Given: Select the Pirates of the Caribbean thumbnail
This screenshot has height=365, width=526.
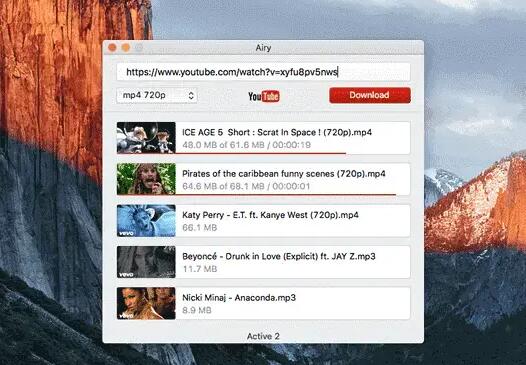Looking at the screenshot, I should 146,179.
